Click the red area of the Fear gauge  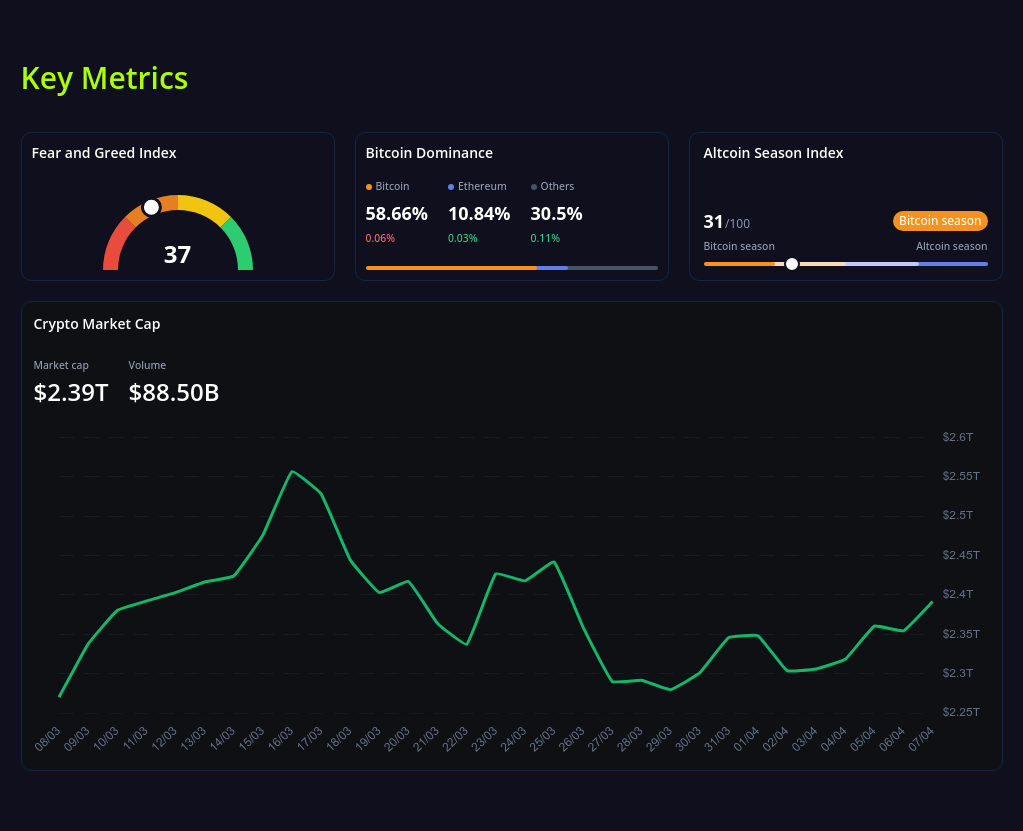coord(110,250)
